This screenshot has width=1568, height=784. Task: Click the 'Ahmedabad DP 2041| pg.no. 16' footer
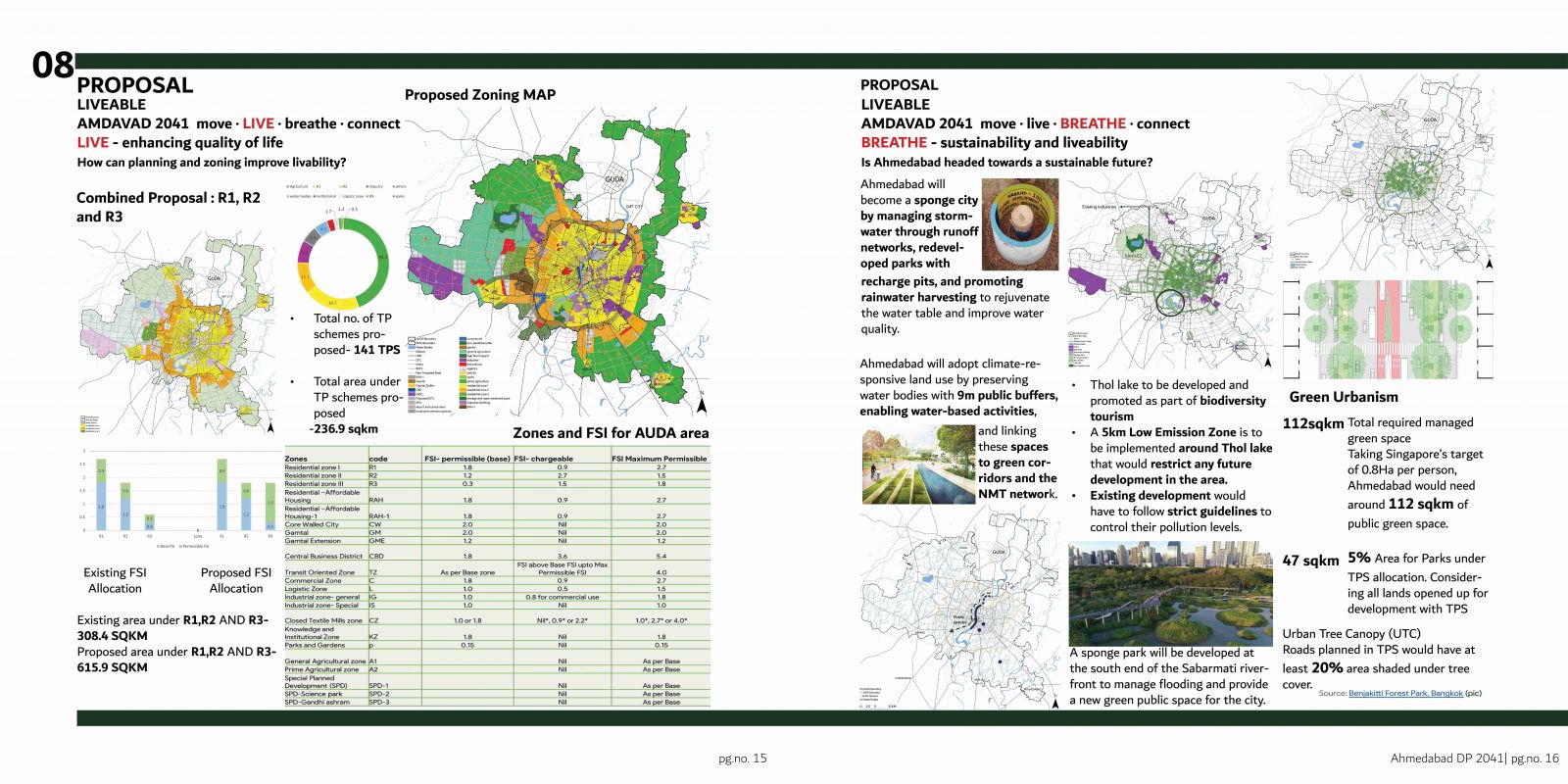pyautogui.click(x=1475, y=759)
